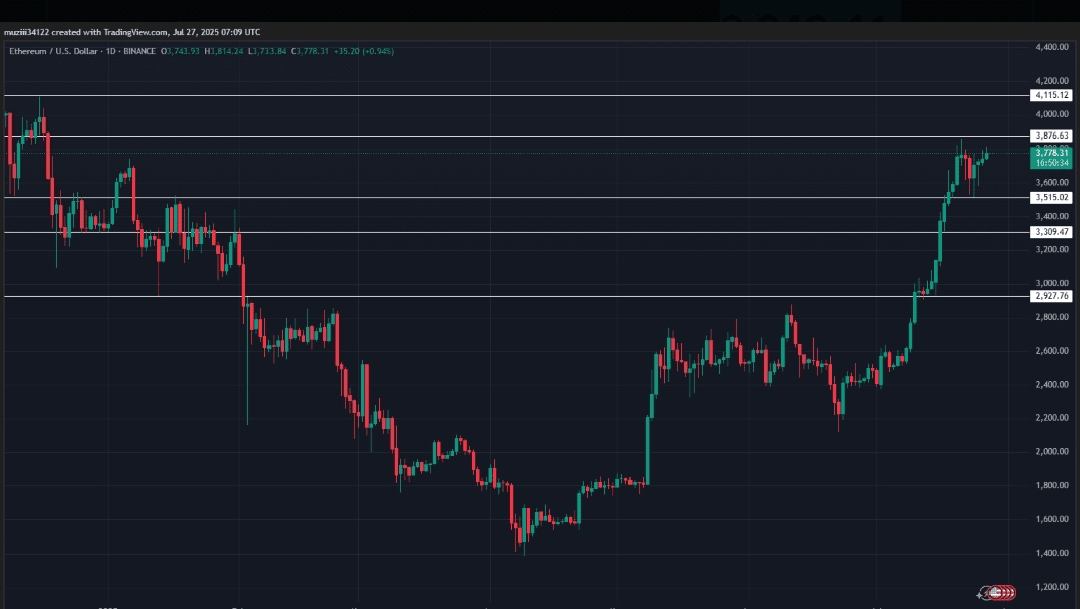The height and width of the screenshot is (609, 1080).
Task: Click the TradingView.com attribution text
Action: coord(136,32)
